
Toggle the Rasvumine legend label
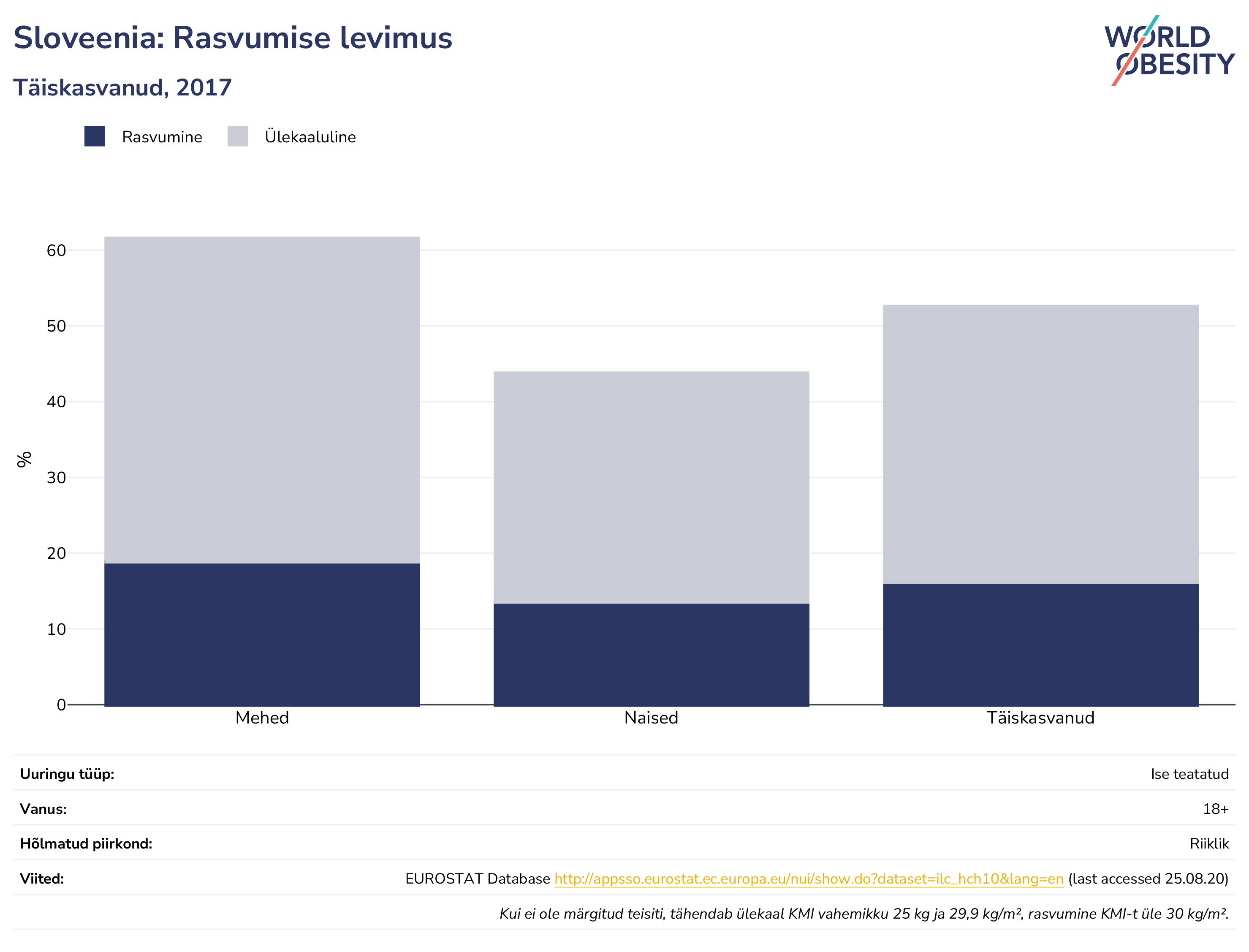(162, 136)
